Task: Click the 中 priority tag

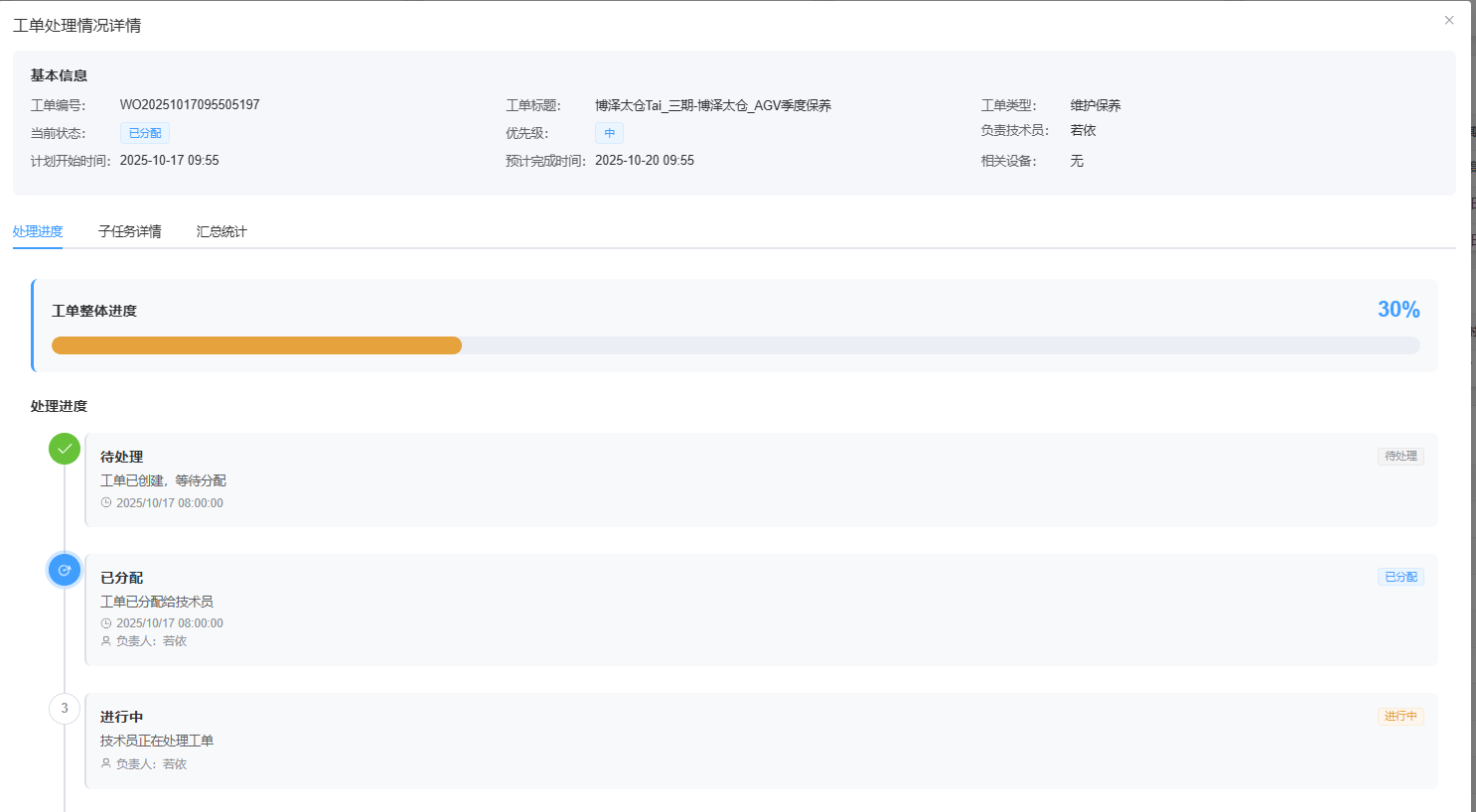Action: pos(609,133)
